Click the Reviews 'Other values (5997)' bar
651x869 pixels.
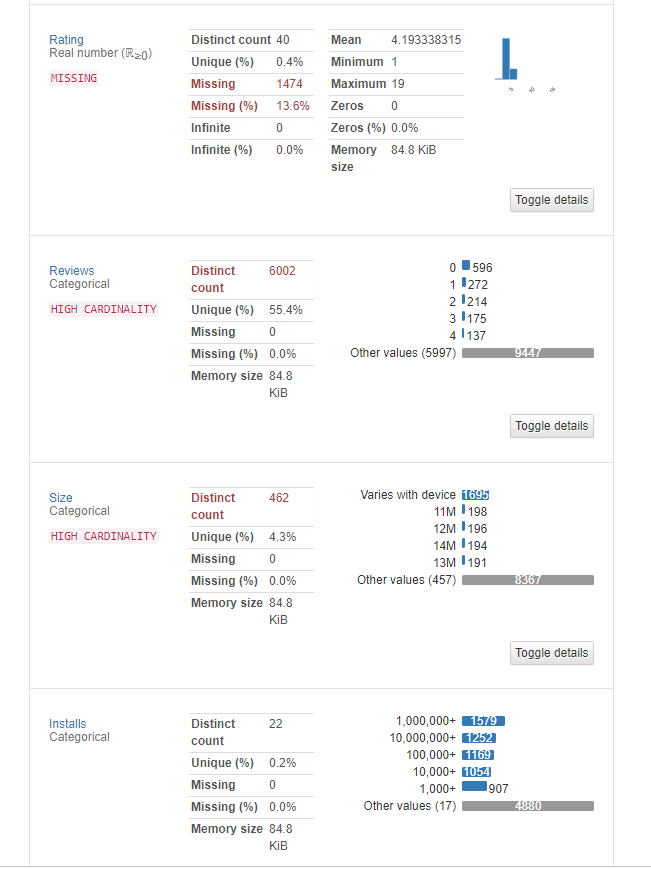527,353
